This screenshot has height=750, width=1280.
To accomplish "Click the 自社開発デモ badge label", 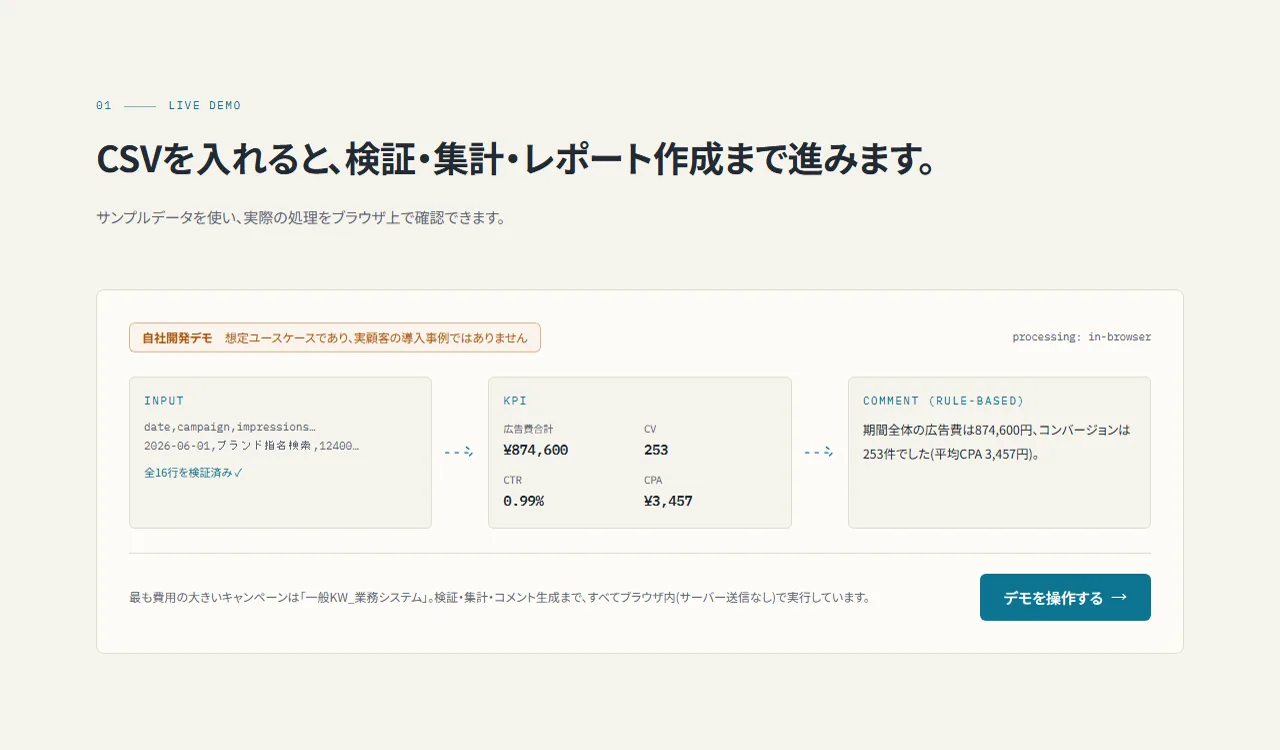I will tap(177, 338).
